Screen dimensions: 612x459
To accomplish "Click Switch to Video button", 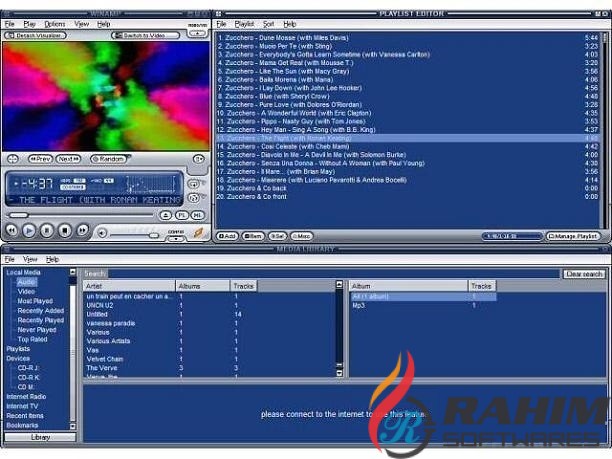I will (145, 36).
